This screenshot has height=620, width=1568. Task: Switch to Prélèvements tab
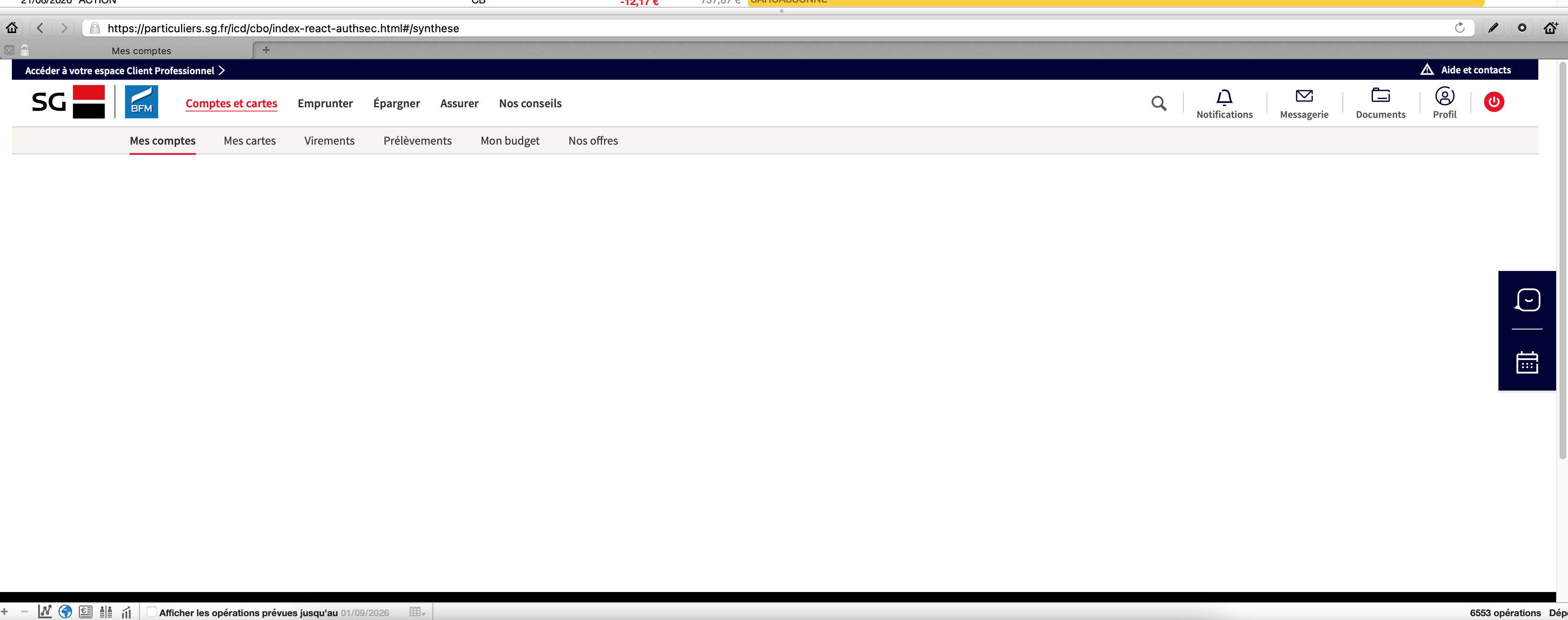pos(418,141)
